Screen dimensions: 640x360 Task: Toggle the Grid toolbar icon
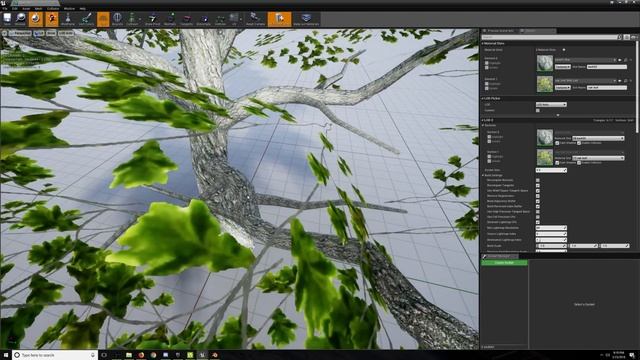point(103,19)
